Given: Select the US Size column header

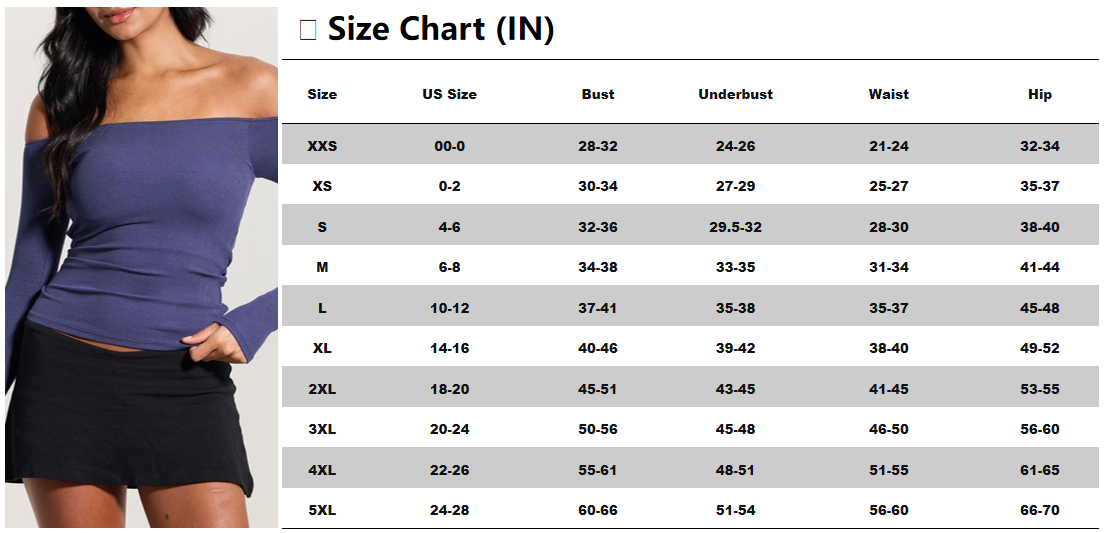Looking at the screenshot, I should tap(449, 94).
